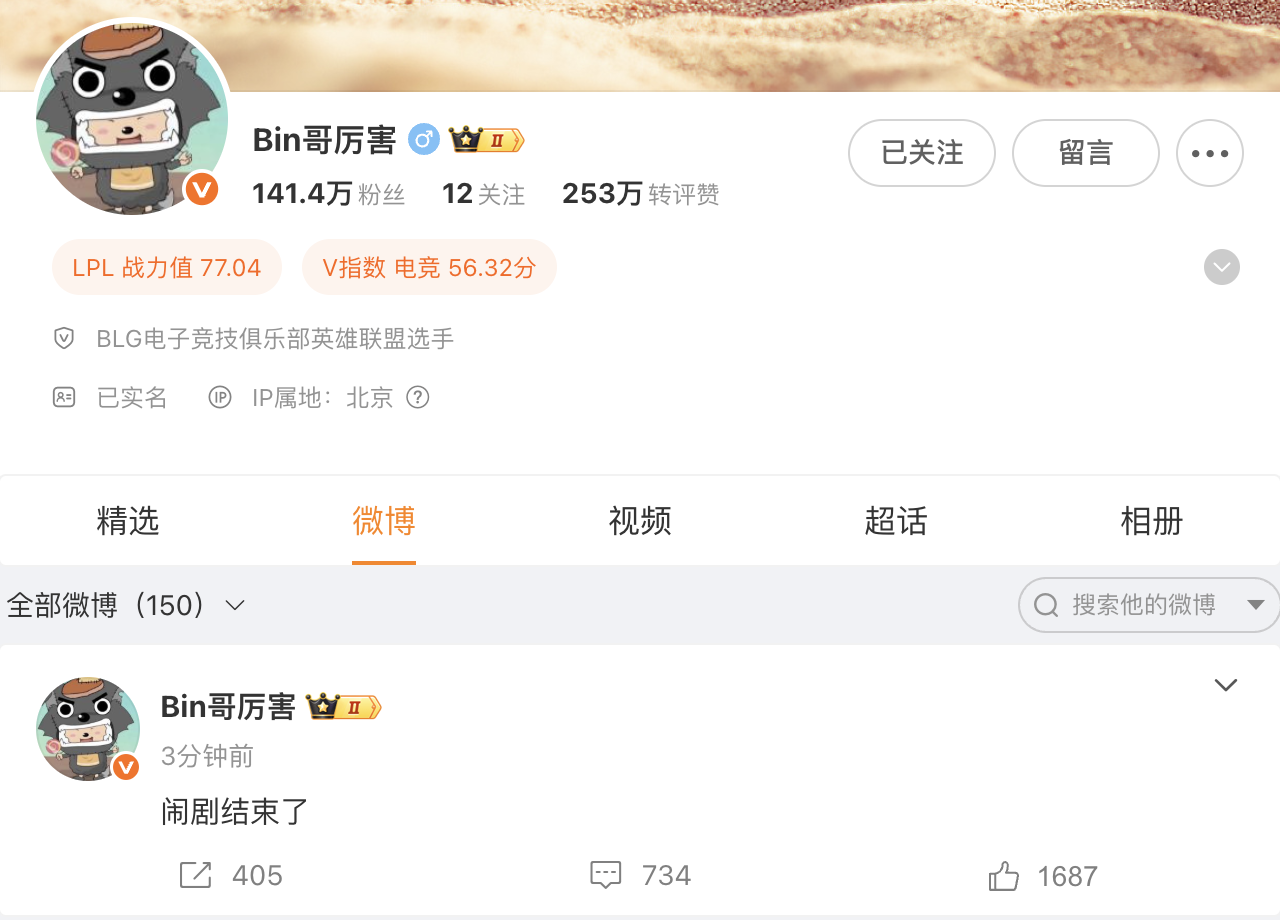Toggle the 已关注 follow button

[x=922, y=153]
